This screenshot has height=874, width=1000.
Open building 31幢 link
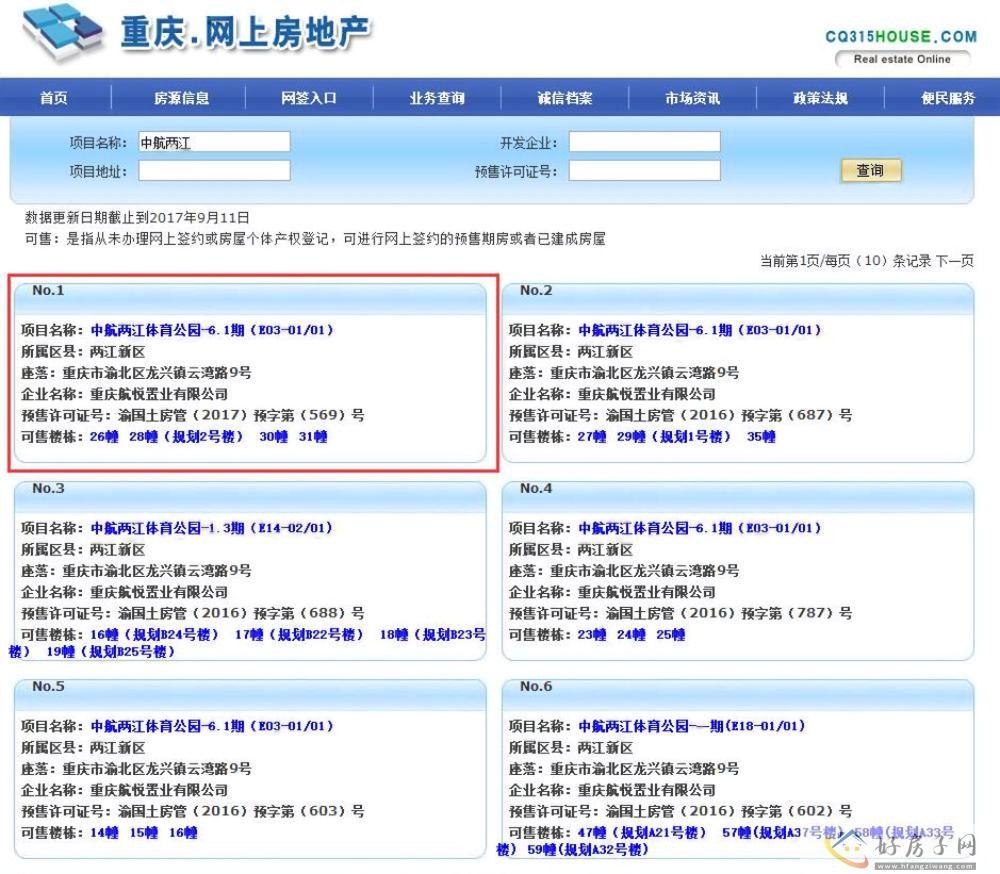click(313, 436)
